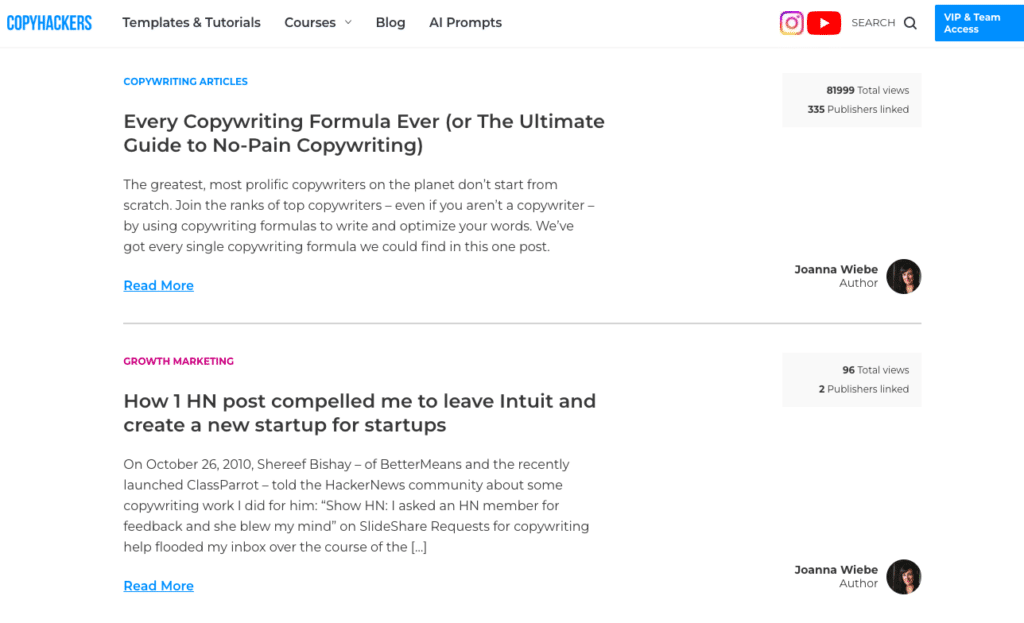Click the search magnifying glass icon
This screenshot has width=1024, height=623.
[x=910, y=24]
